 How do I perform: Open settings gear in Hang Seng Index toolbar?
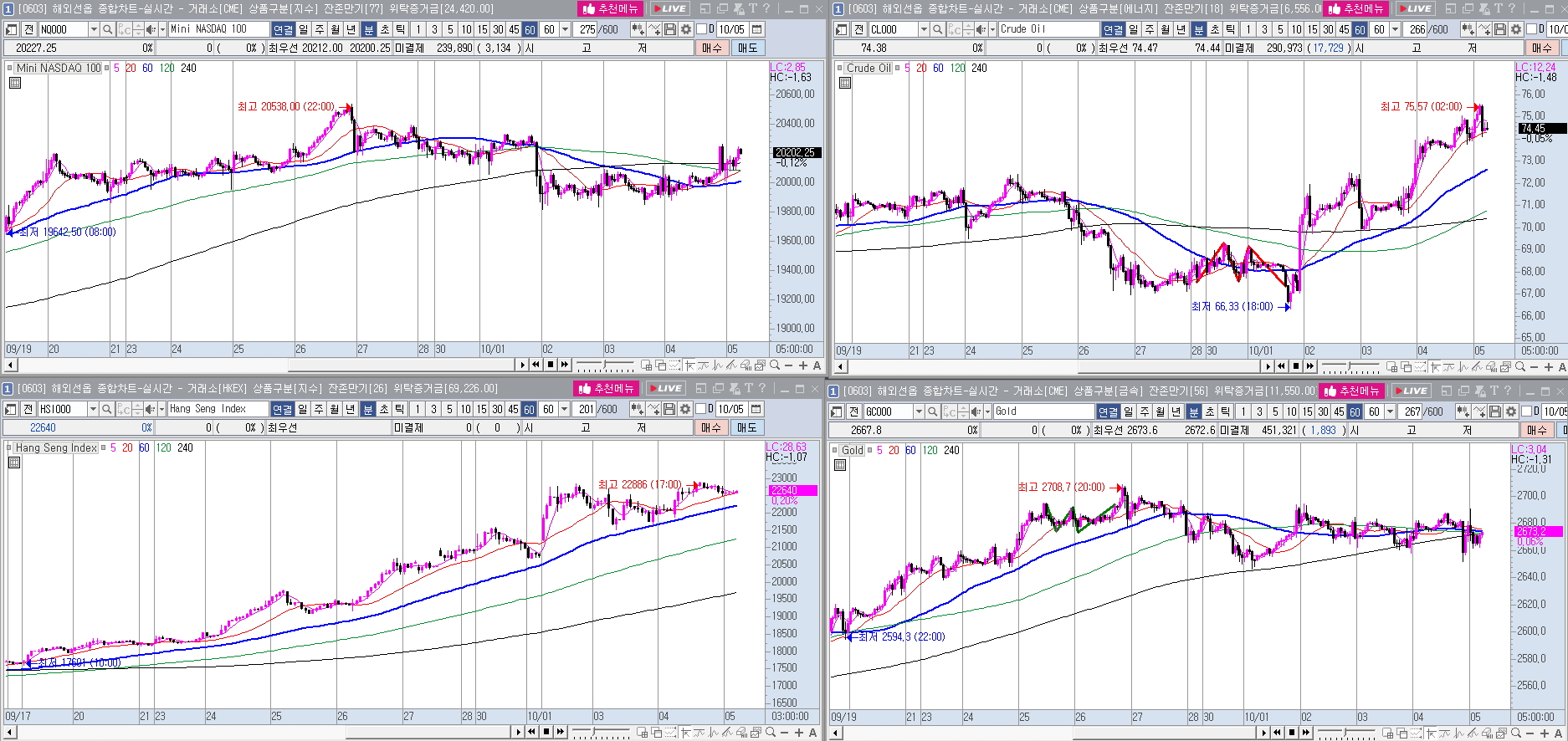(685, 409)
